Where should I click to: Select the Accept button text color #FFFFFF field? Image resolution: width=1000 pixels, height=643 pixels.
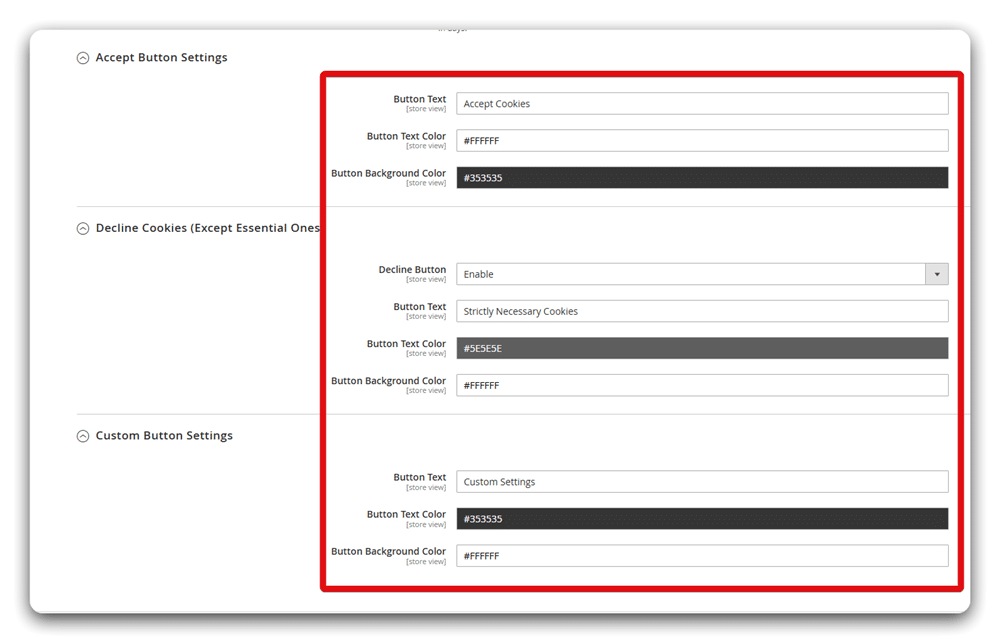(x=702, y=141)
